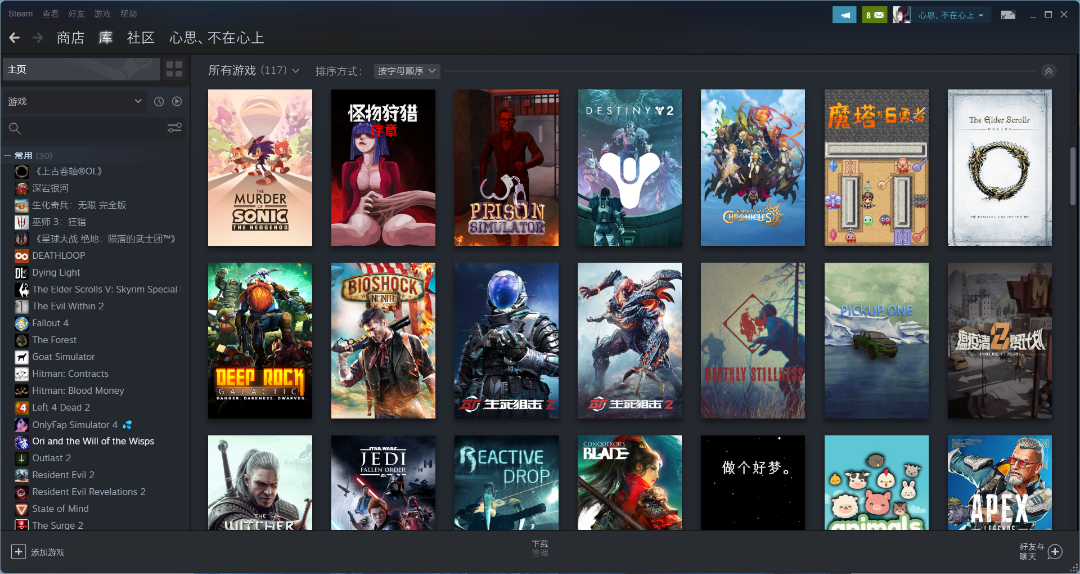This screenshot has height=574, width=1080.
Task: Select 'Ori and the Will of the Wisps'
Action: pos(93,441)
